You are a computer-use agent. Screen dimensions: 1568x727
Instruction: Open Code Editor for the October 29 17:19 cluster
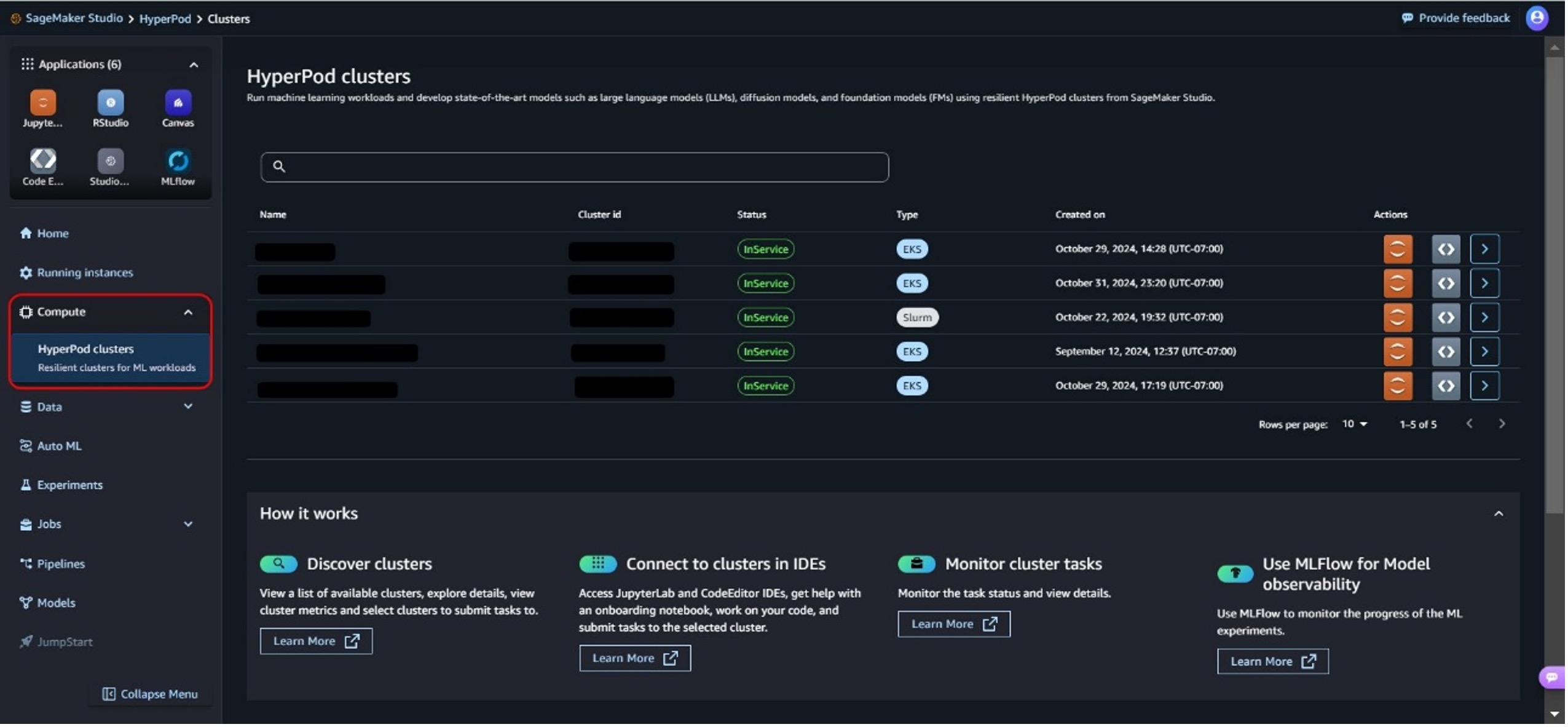(x=1447, y=386)
